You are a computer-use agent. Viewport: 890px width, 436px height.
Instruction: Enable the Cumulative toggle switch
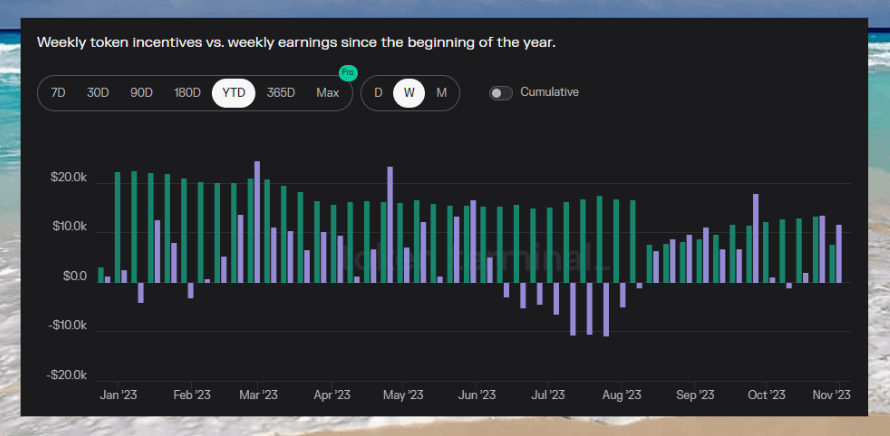(501, 93)
